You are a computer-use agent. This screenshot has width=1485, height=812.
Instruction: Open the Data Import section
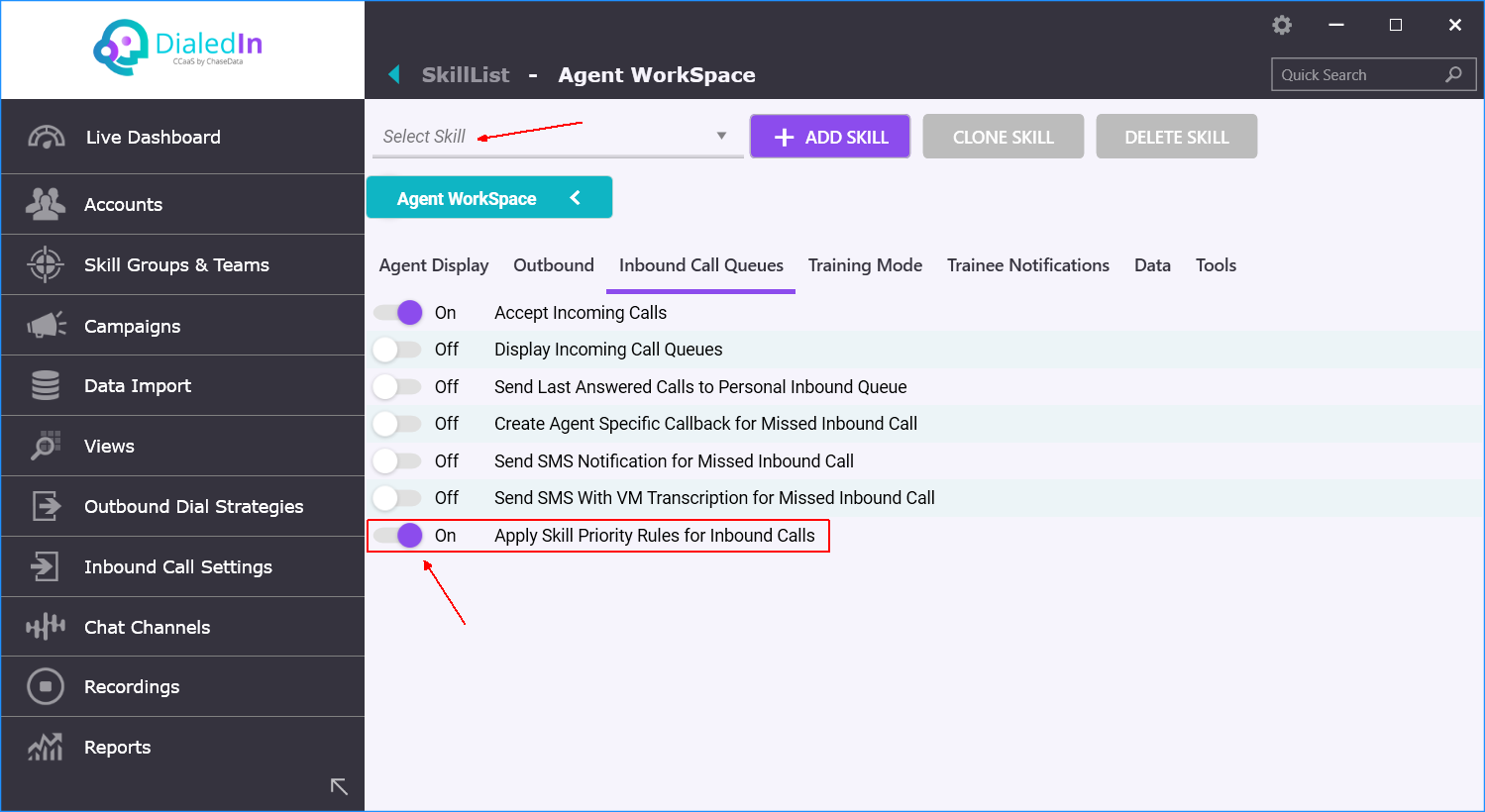[138, 385]
